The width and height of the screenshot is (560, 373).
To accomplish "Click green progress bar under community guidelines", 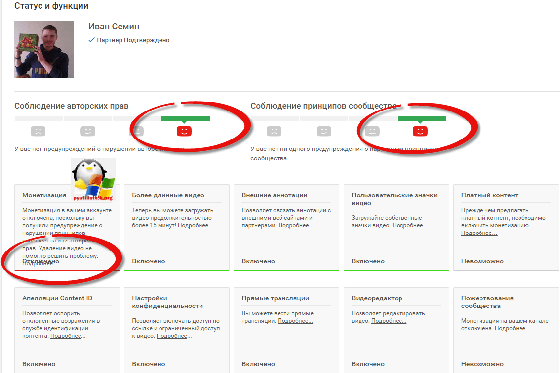I will [422, 119].
